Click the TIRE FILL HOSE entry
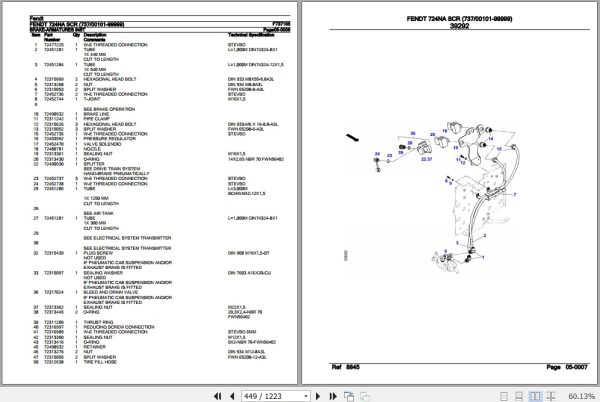Image resolution: width=600 pixels, height=402 pixels. click(100, 362)
